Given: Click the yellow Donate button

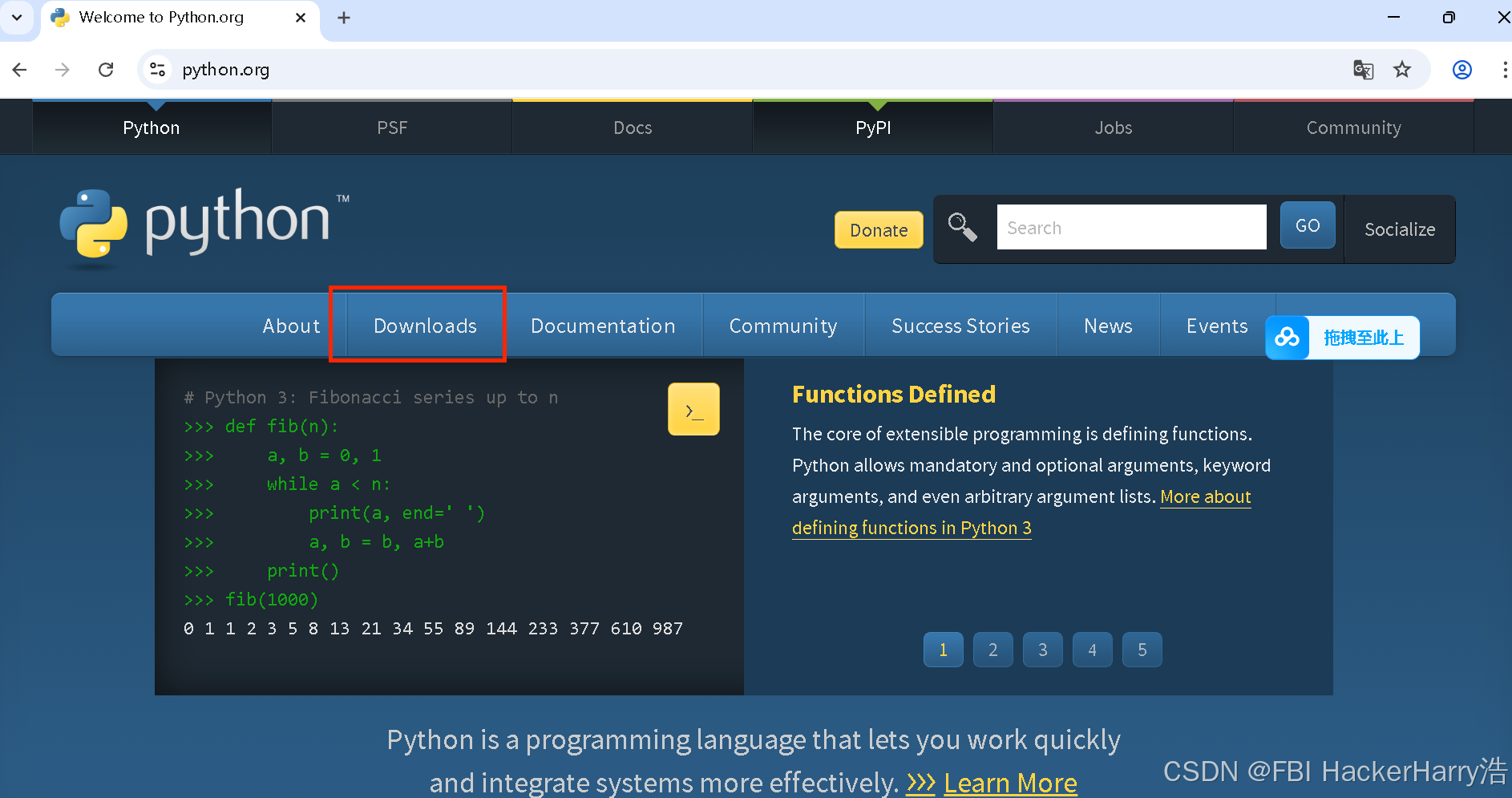Looking at the screenshot, I should [879, 230].
